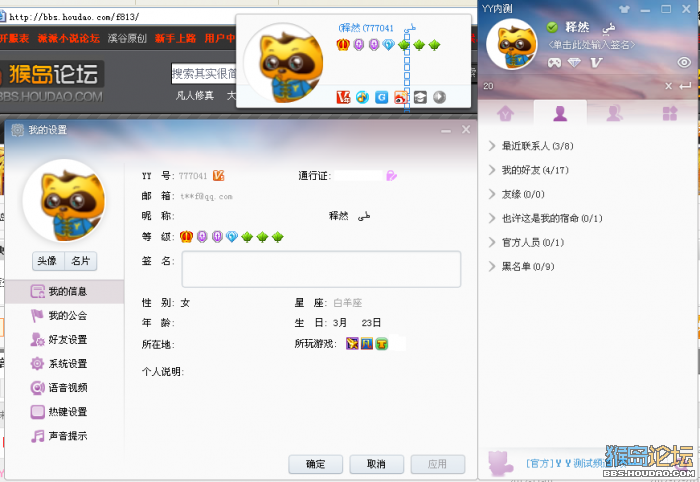Click the blue diamond level icon in profile card
The image size is (700, 482).
click(388, 45)
